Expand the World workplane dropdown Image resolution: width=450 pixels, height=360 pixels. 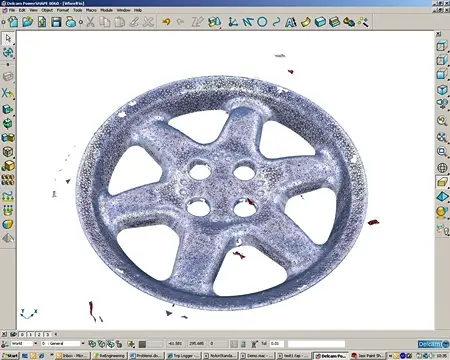coord(35,343)
